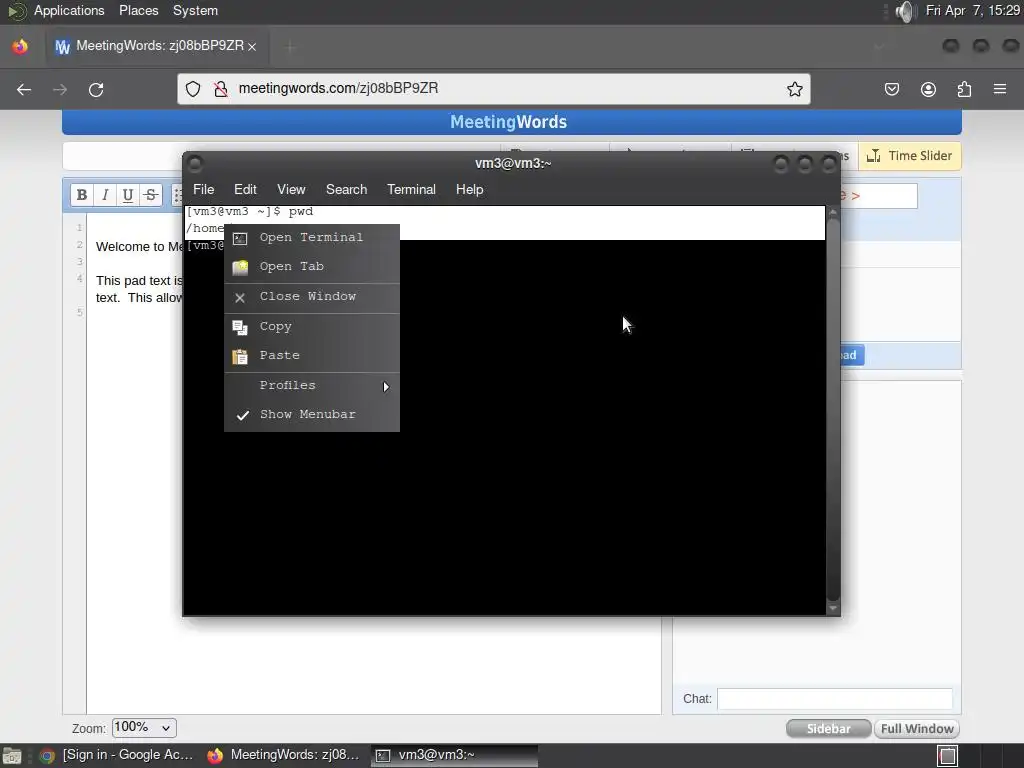Open the terminal Edit menu

pos(245,189)
